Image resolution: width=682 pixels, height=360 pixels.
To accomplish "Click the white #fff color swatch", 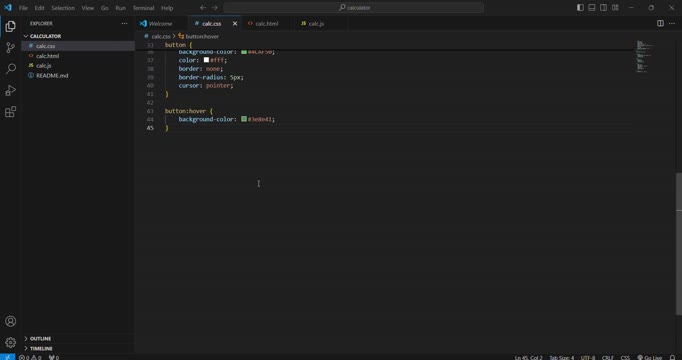I will click(x=206, y=60).
